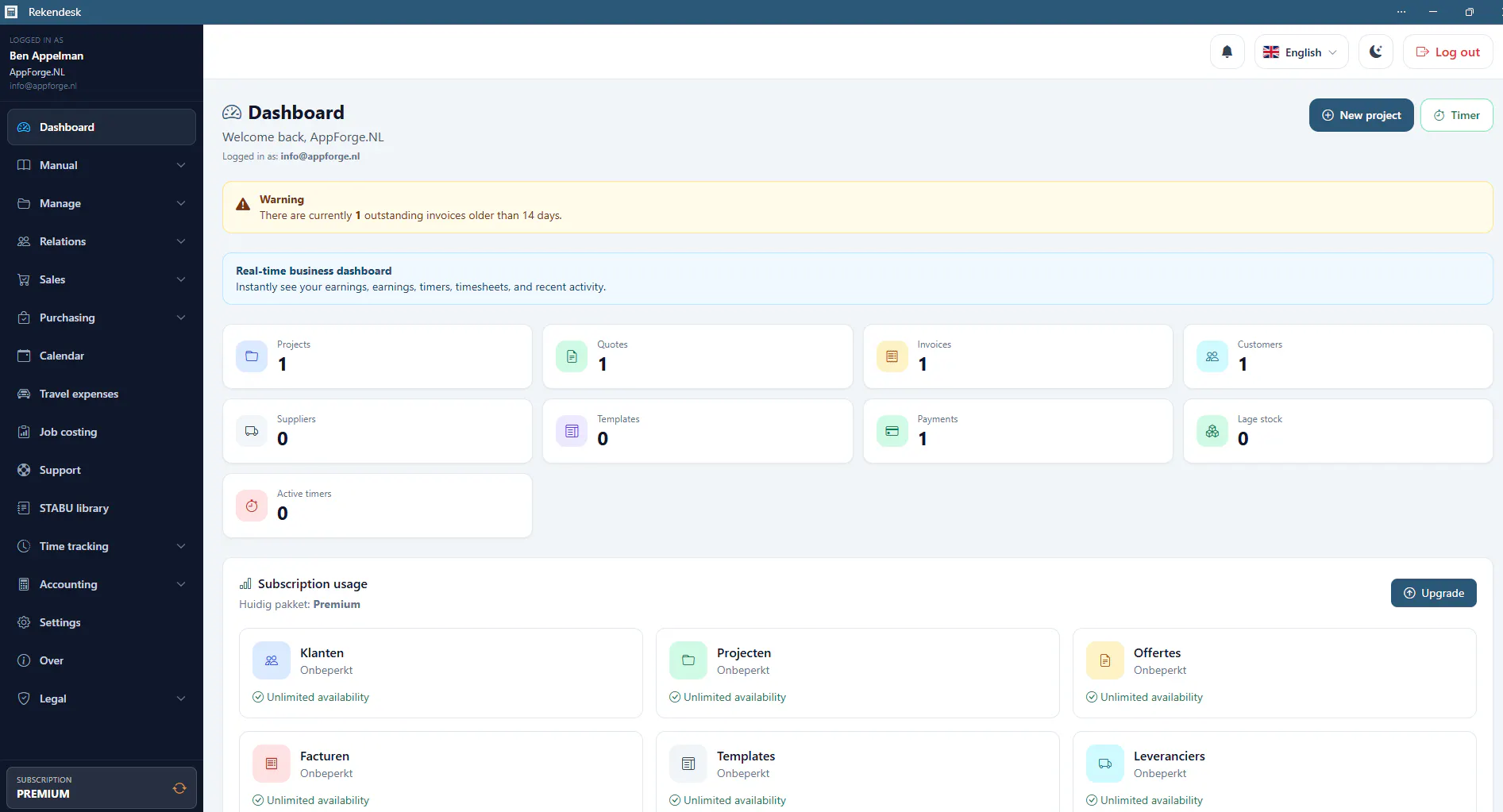This screenshot has height=812, width=1503.
Task: Click the Rekendesk app icon in title bar
Action: point(11,12)
